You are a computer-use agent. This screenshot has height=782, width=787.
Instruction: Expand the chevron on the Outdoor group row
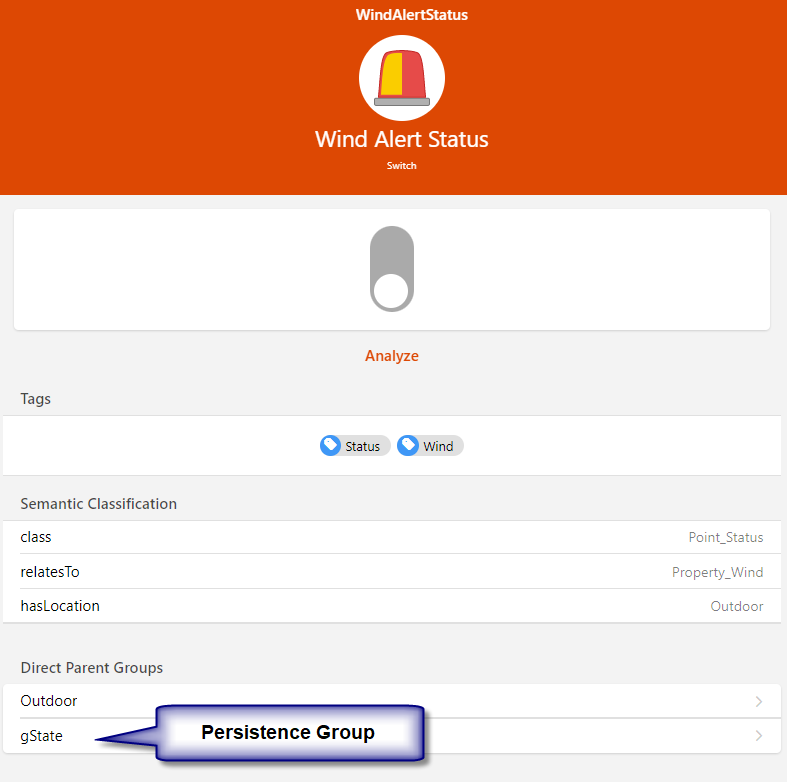pyautogui.click(x=759, y=701)
